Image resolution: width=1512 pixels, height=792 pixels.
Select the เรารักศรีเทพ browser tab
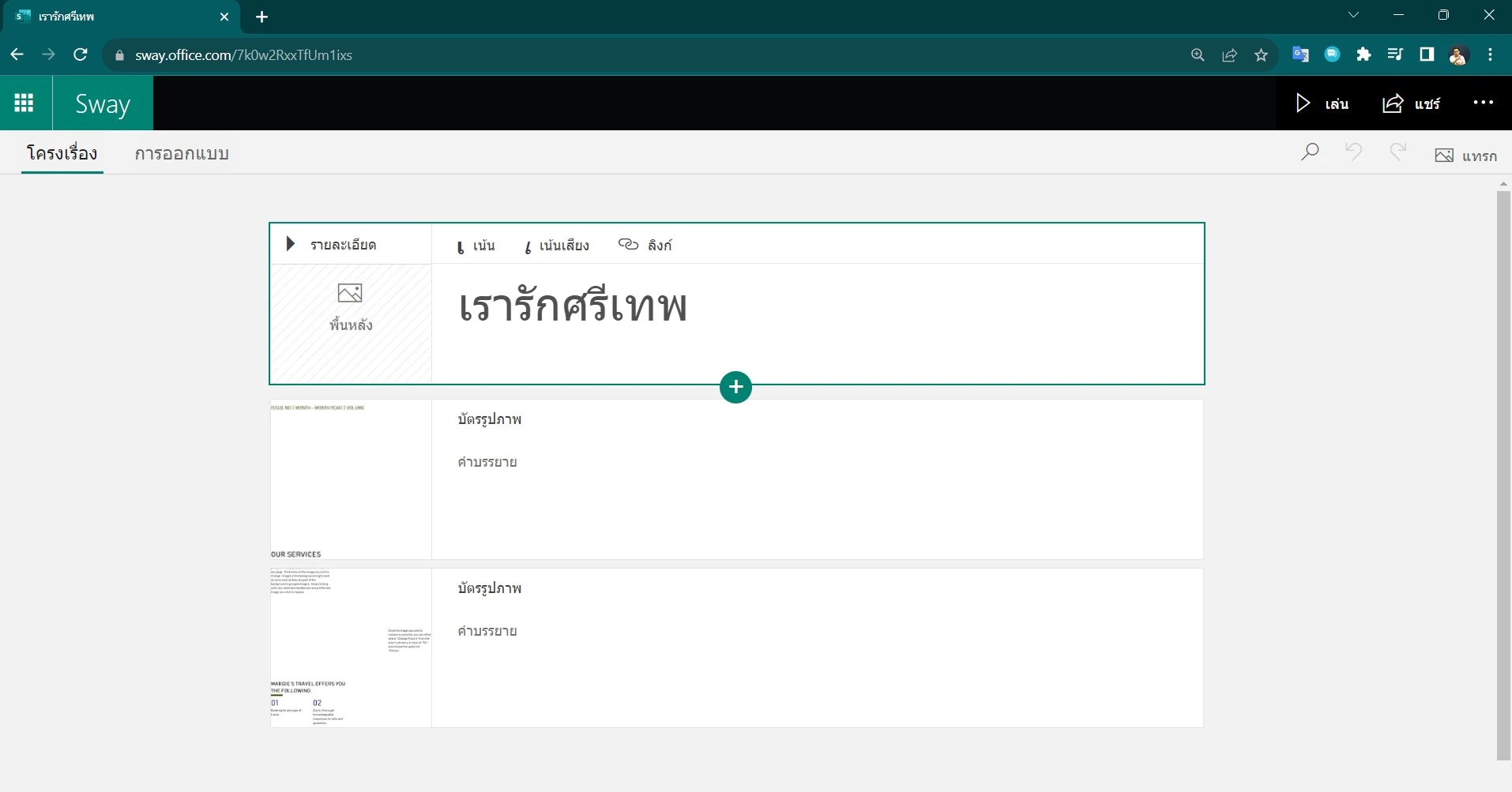[x=122, y=17]
